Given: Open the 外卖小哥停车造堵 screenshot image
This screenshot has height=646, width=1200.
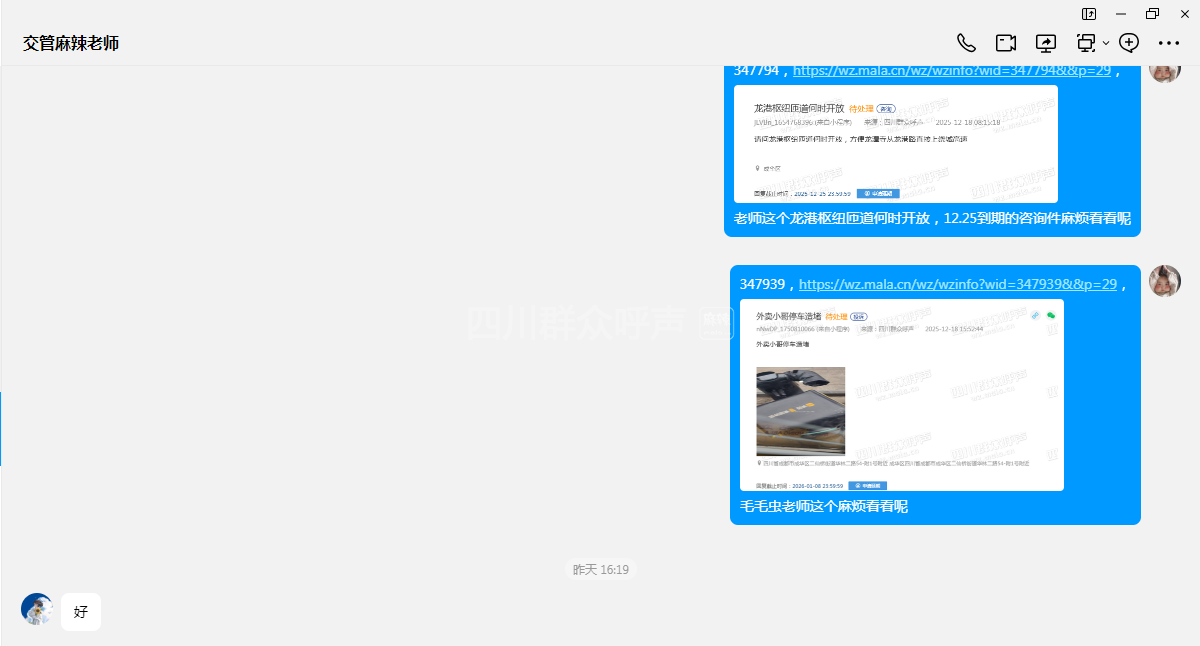Looking at the screenshot, I should (x=901, y=395).
